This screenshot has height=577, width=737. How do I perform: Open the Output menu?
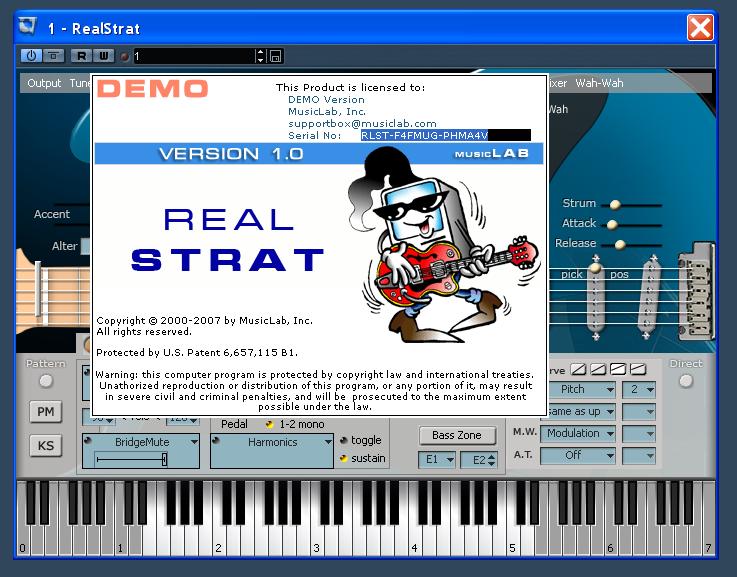44,83
